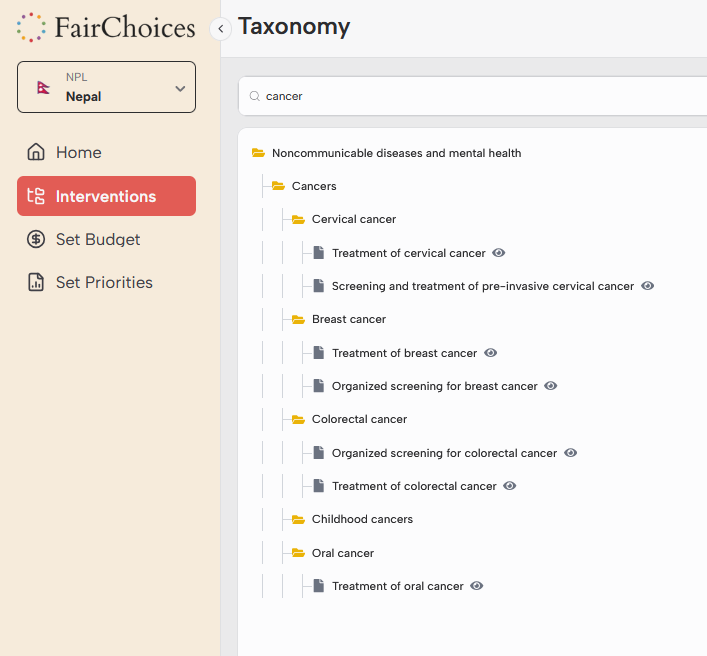This screenshot has height=656, width=707.
Task: Open Treatment of colorectal cancer intervention
Action: point(414,486)
